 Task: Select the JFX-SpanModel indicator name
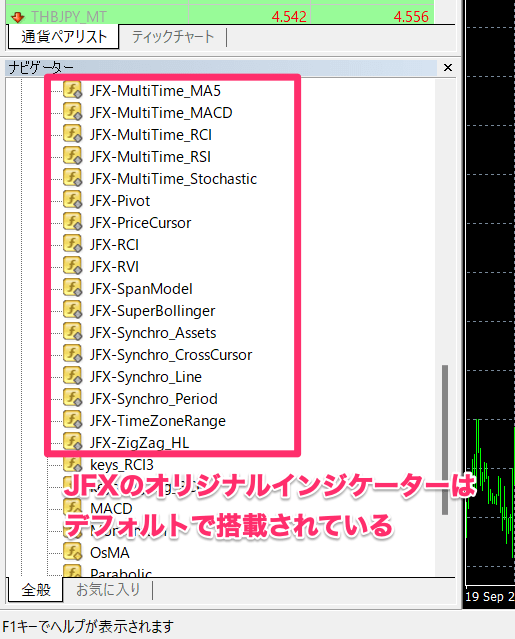point(141,289)
